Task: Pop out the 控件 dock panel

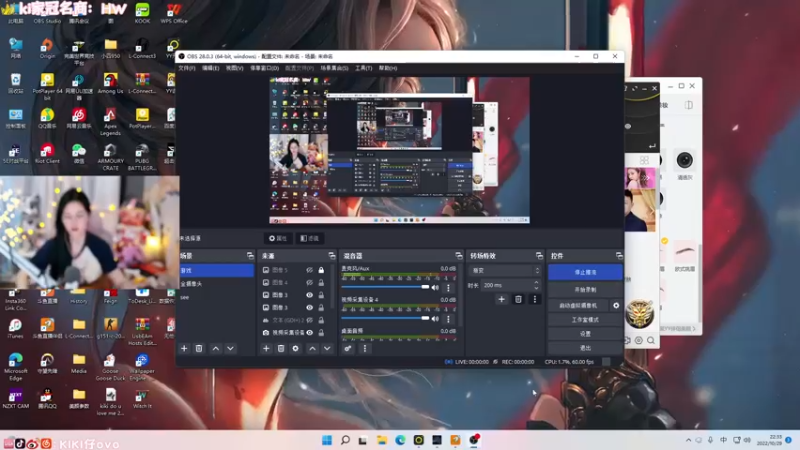Action: [619, 256]
